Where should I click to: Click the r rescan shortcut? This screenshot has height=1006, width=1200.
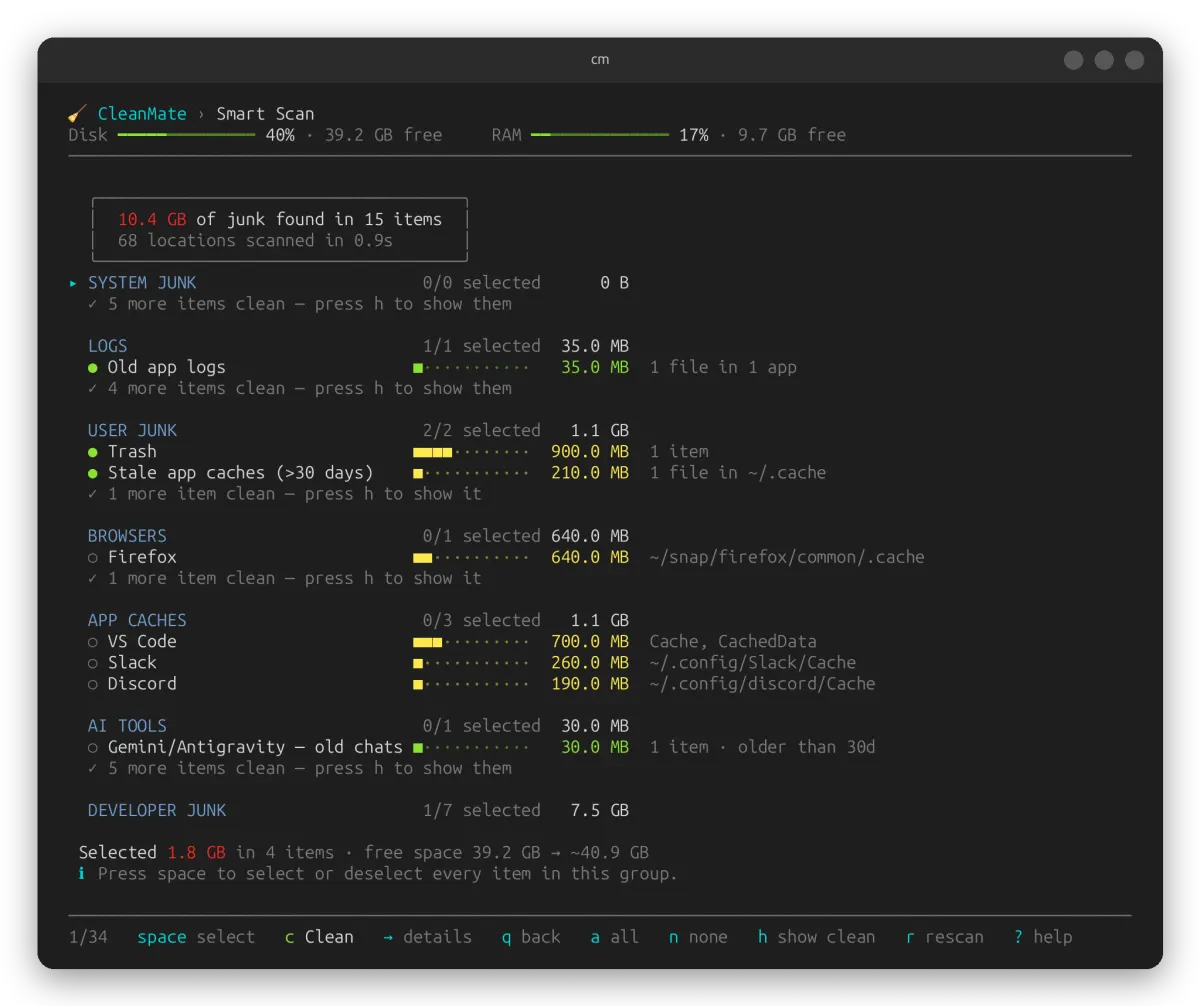pyautogui.click(x=945, y=937)
